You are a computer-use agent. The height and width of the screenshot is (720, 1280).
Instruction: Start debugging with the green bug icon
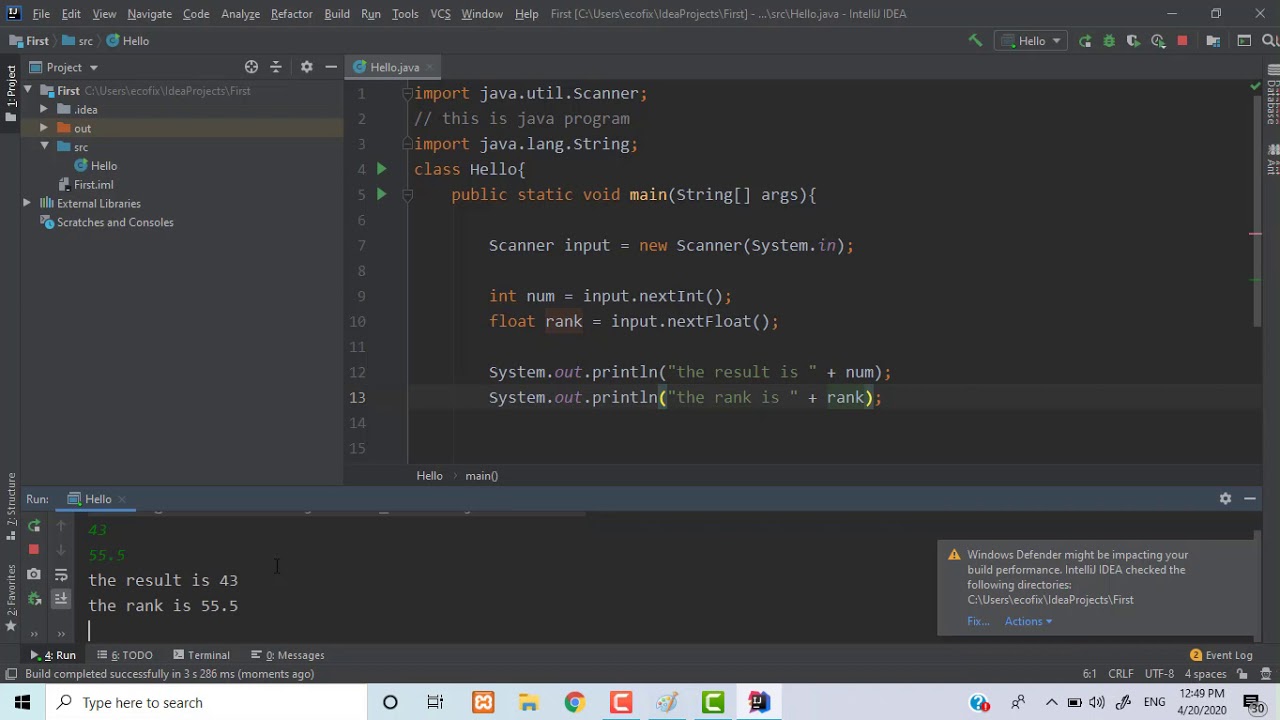[x=1109, y=41]
